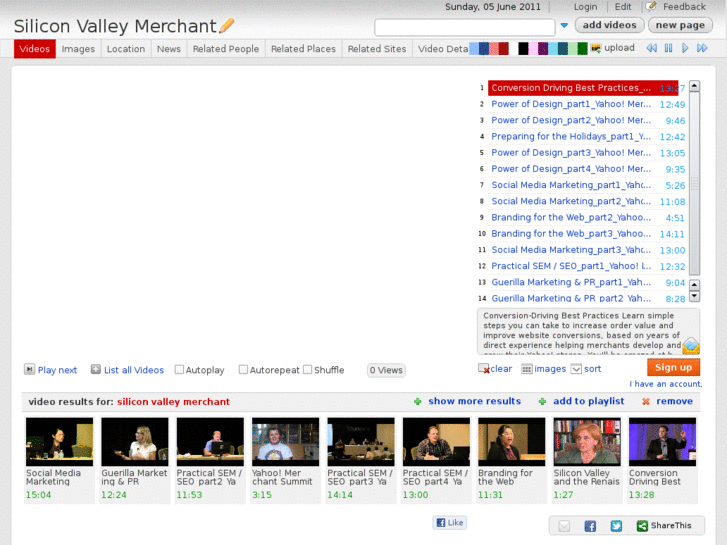This screenshot has height=545, width=727.
Task: Switch to the Videos tab
Action: point(35,49)
